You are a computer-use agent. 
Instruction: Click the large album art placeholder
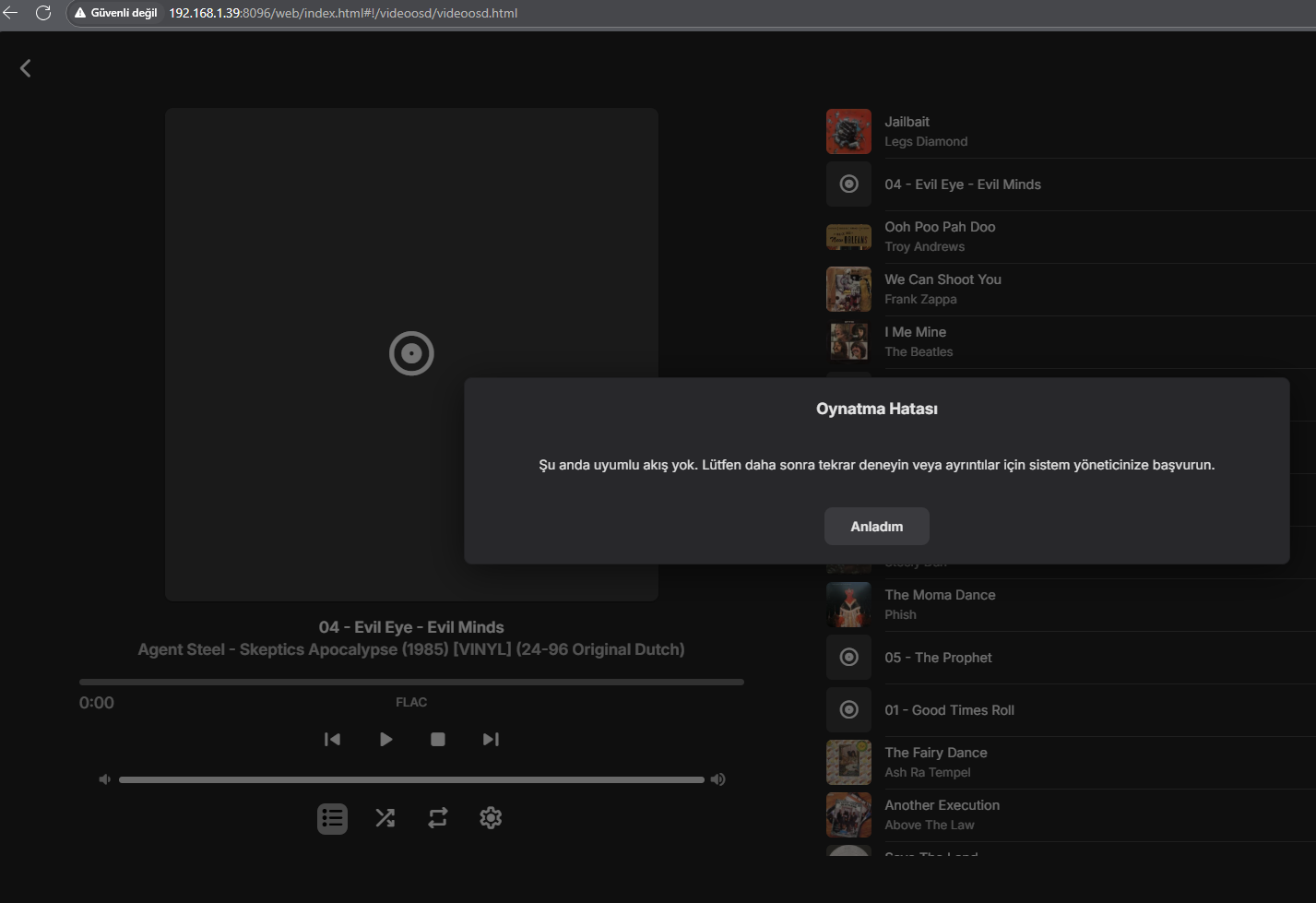click(411, 354)
